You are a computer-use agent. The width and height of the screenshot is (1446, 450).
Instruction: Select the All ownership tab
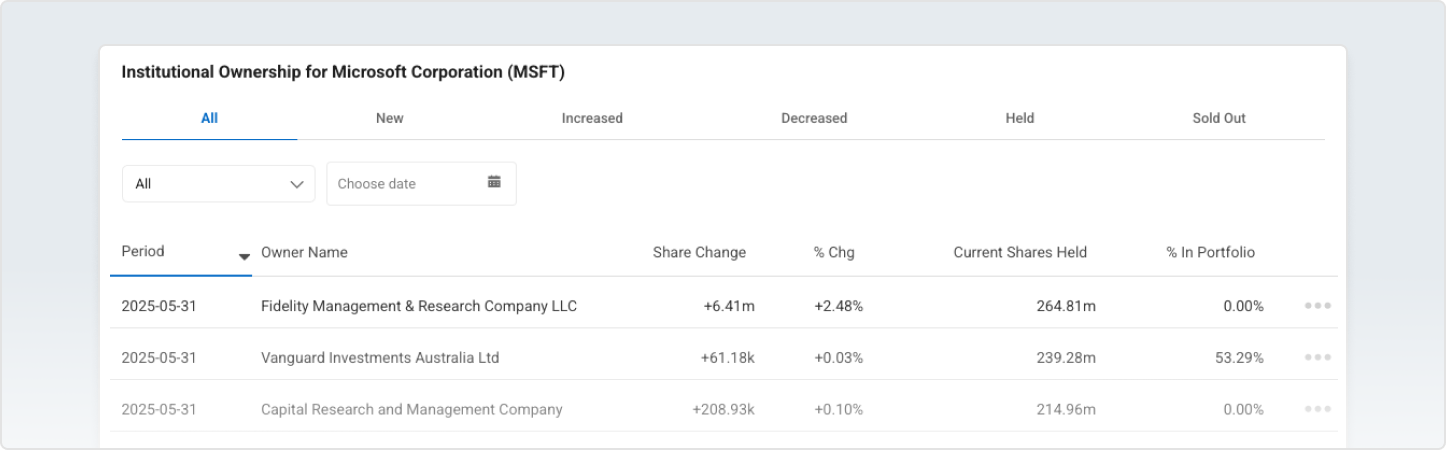pyautogui.click(x=209, y=118)
